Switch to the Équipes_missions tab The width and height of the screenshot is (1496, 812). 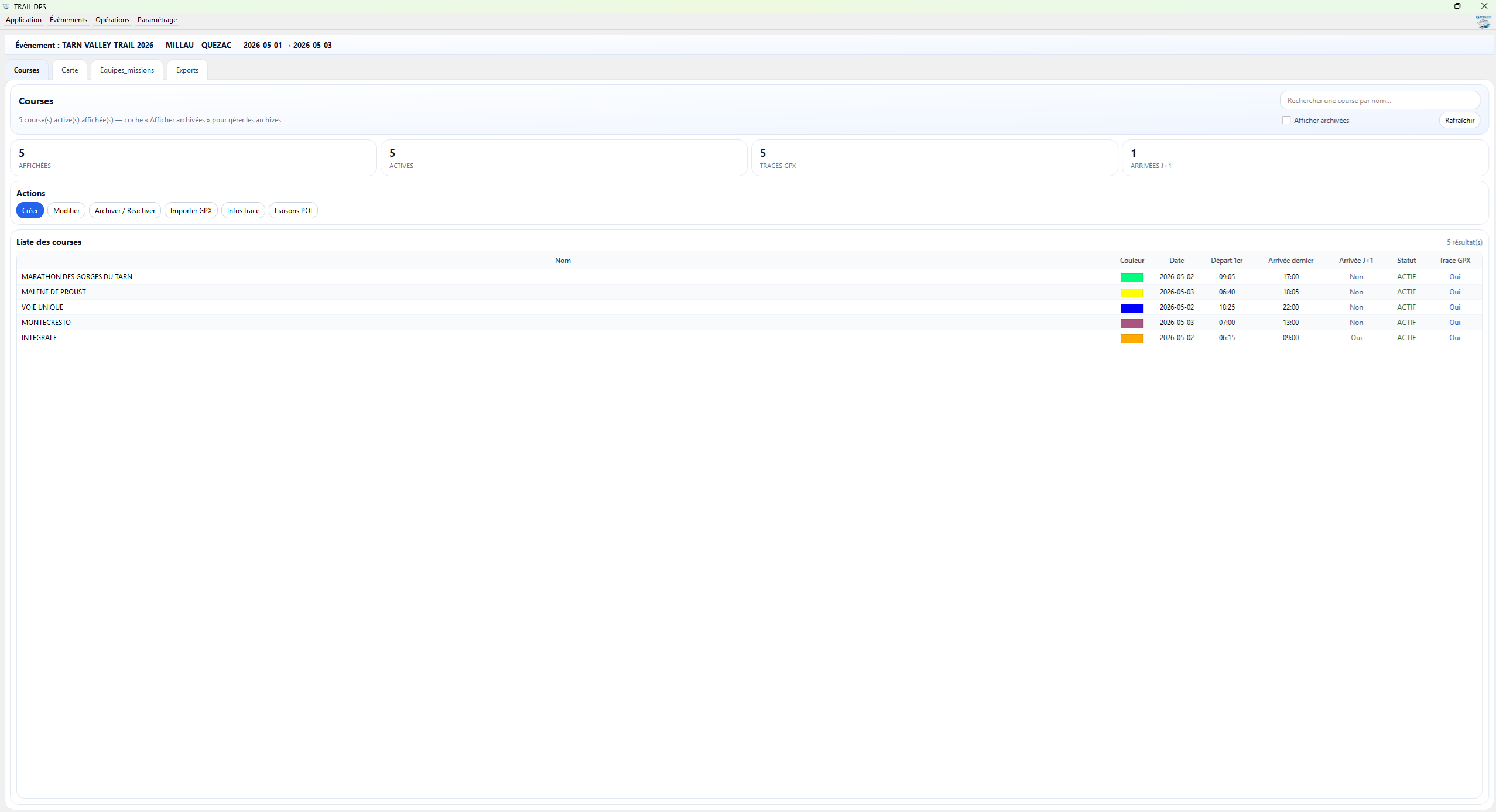point(126,70)
